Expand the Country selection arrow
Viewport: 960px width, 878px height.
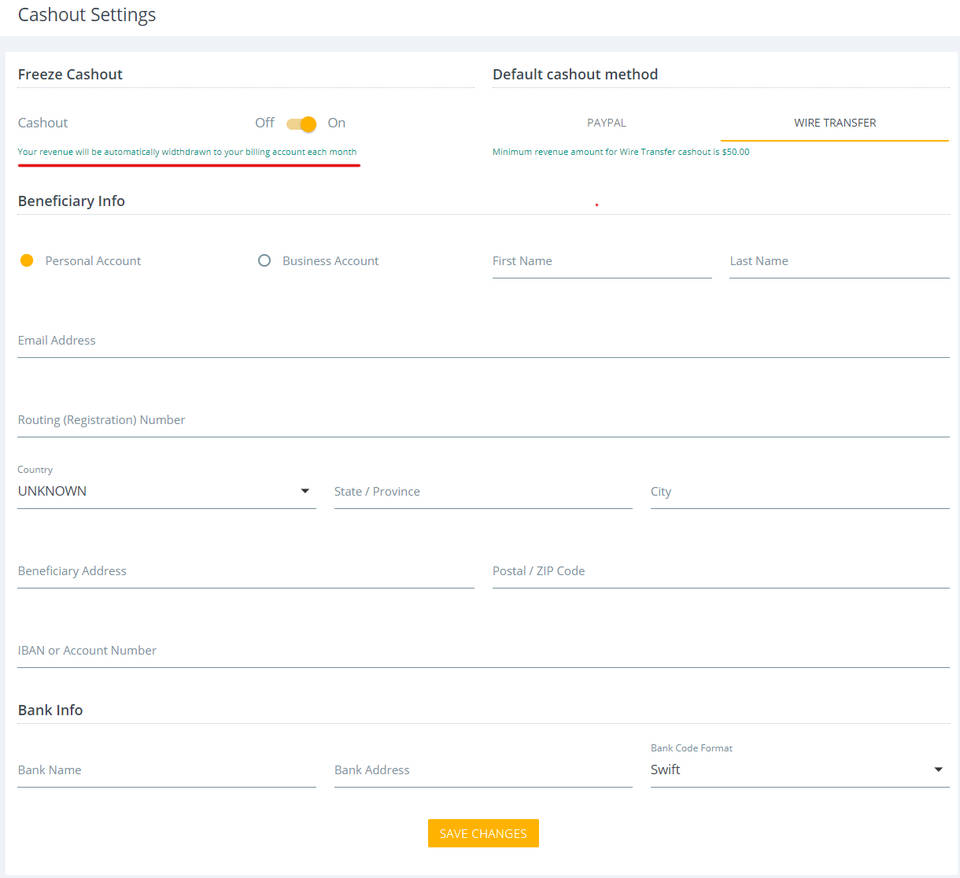tap(305, 490)
